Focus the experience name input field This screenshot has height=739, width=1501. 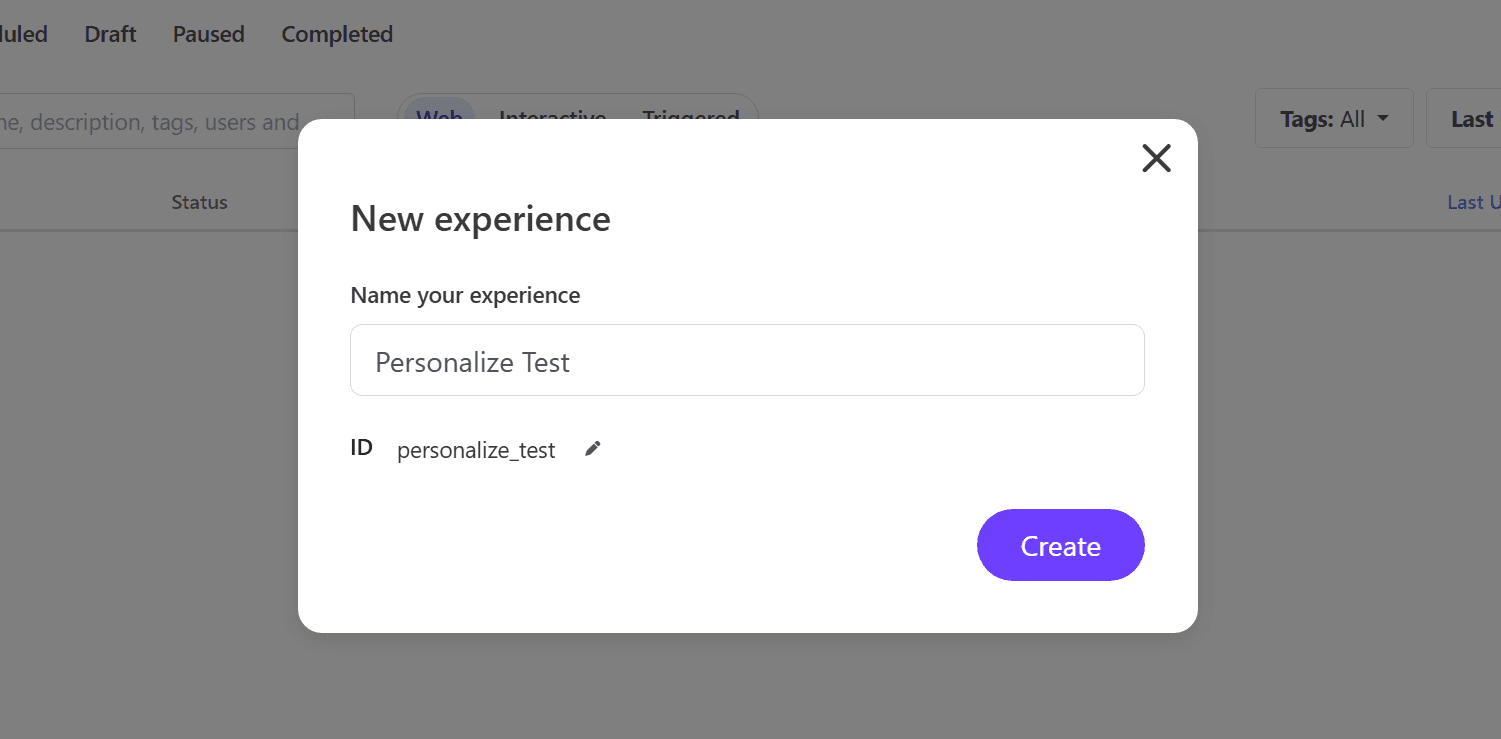(747, 361)
